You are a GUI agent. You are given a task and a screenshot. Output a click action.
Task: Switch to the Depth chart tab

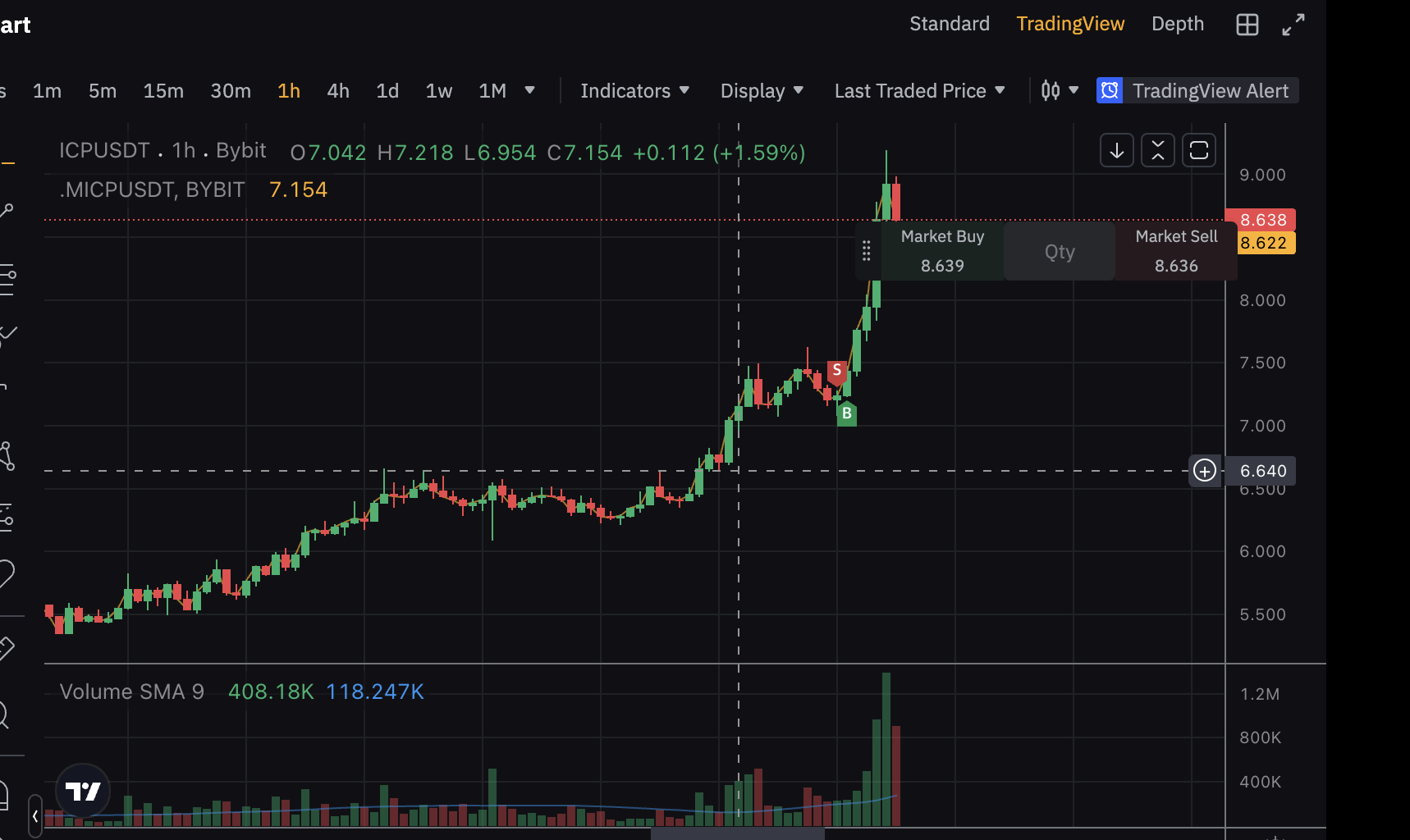(1177, 24)
